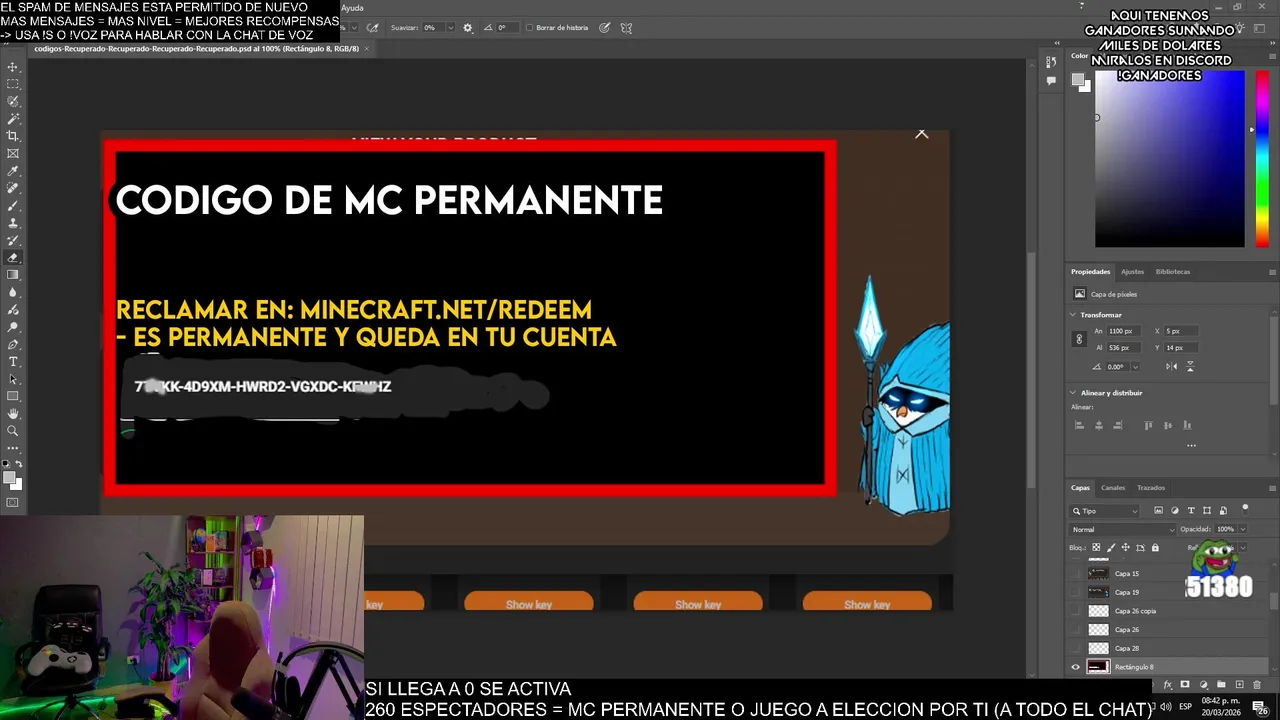The image size is (1280, 720).
Task: Create a new layer icon
Action: (1239, 685)
